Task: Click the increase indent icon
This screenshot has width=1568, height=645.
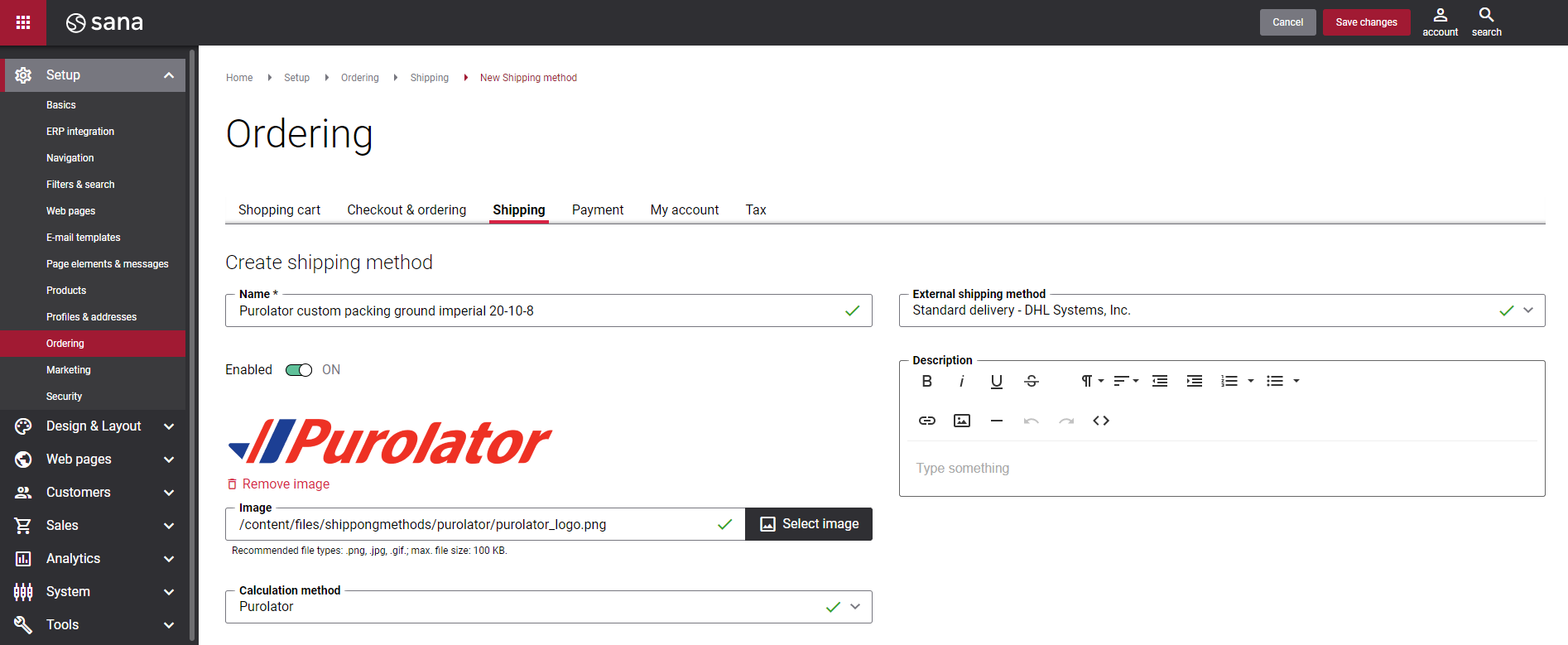Action: pos(1195,381)
